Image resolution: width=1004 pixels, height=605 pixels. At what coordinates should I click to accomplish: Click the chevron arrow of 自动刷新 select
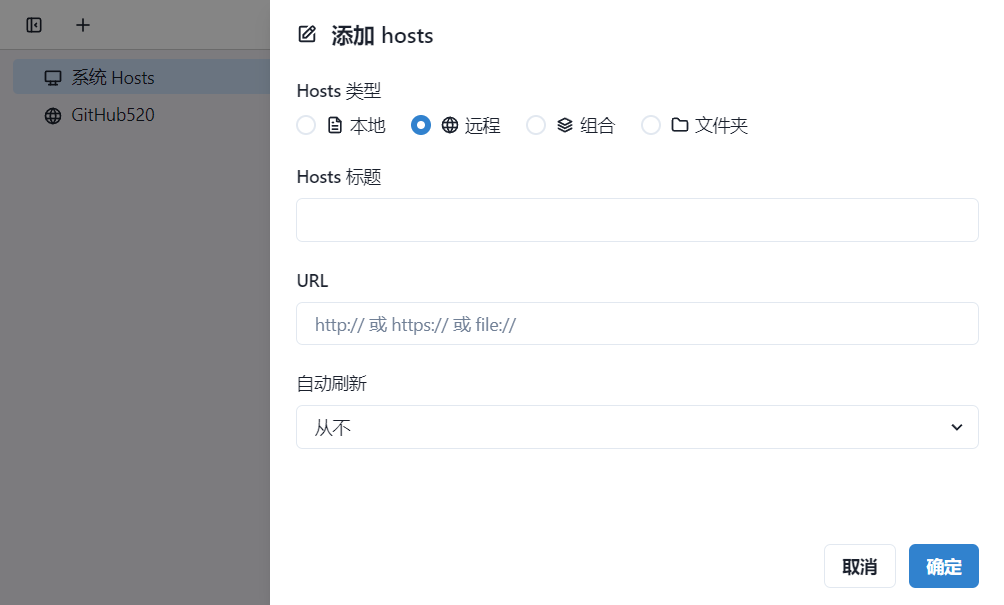coord(957,427)
